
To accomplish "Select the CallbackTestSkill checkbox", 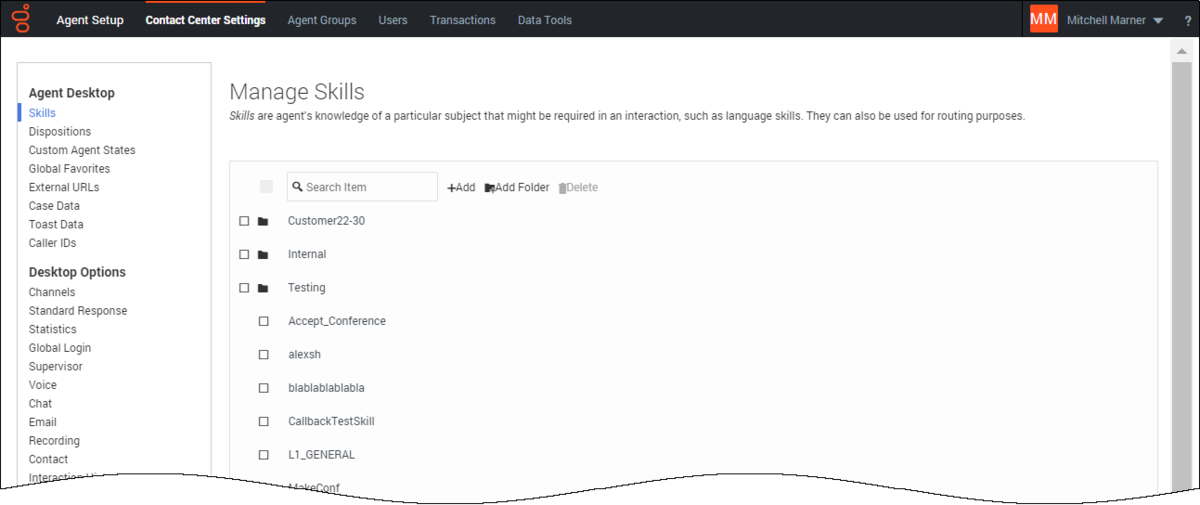I will pos(264,422).
